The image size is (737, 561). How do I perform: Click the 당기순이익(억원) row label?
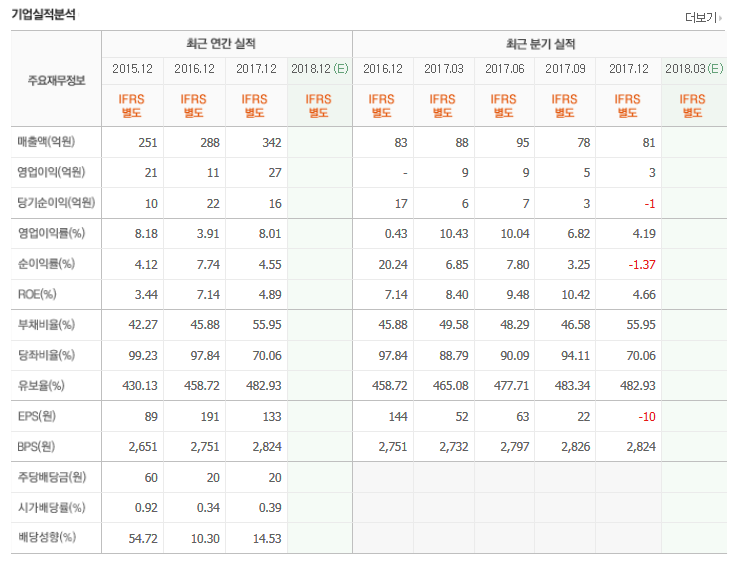pyautogui.click(x=56, y=203)
